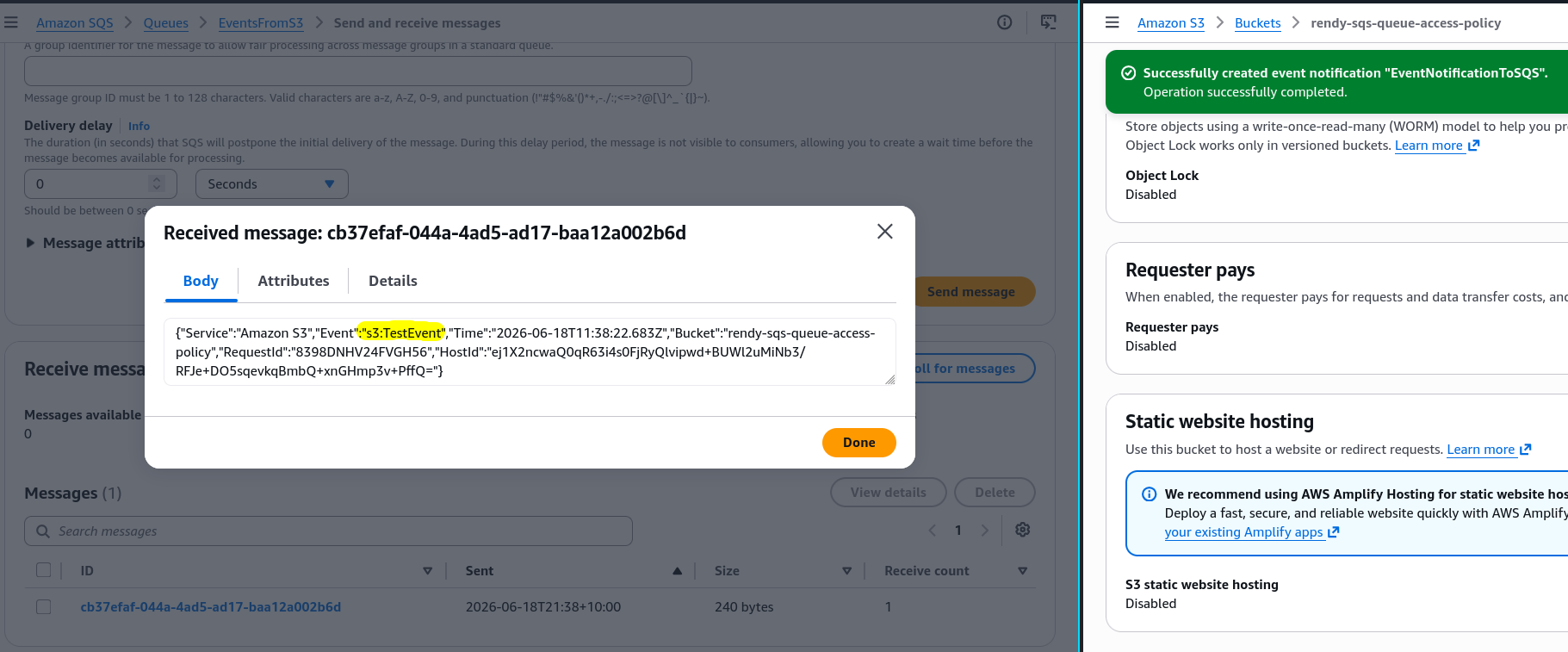The height and width of the screenshot is (652, 1568).
Task: Click the info circle icon in SQS header
Action: (1004, 22)
